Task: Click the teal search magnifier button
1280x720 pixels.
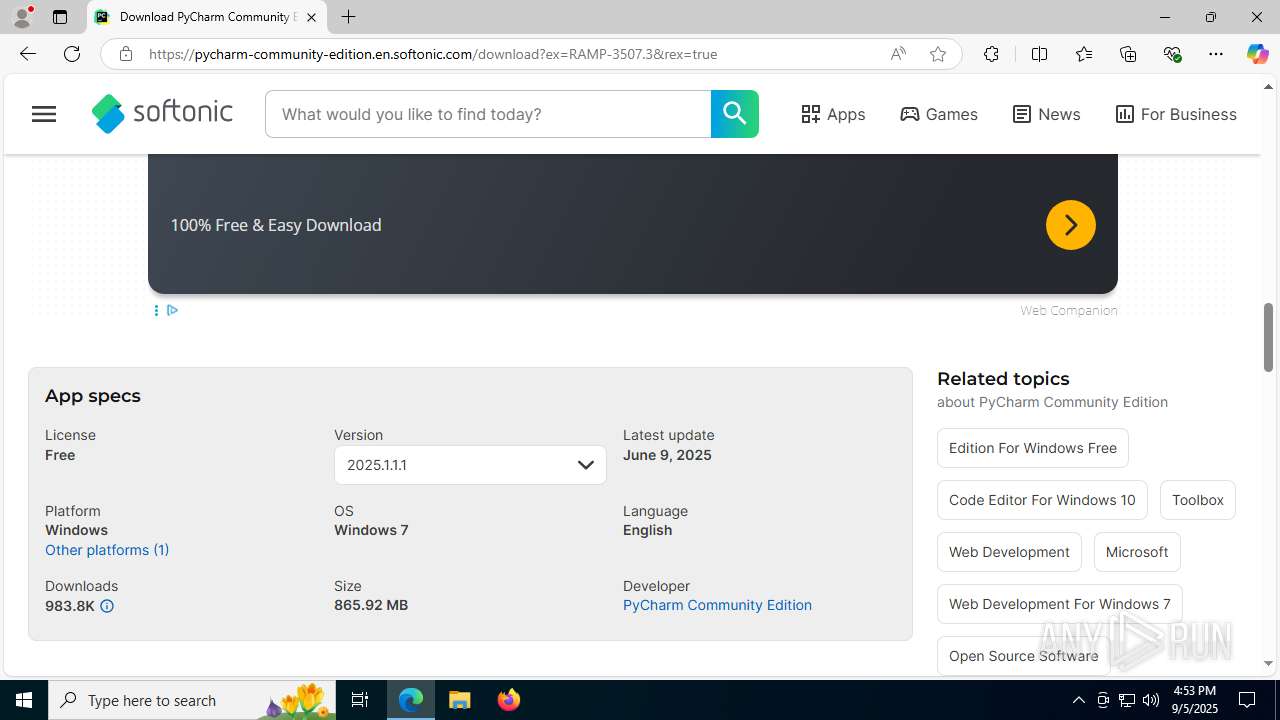Action: click(735, 114)
